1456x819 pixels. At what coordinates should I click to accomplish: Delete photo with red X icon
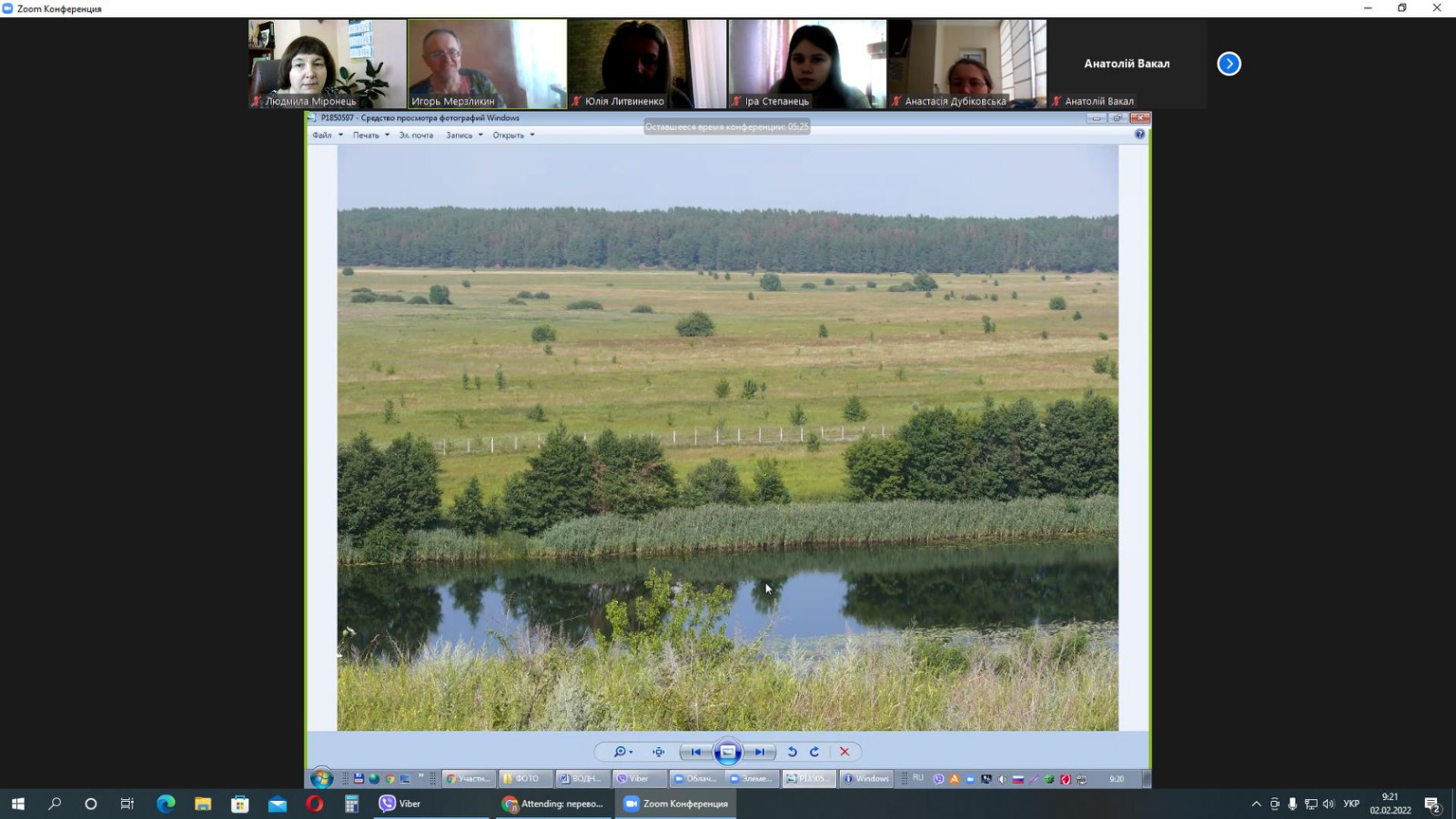tap(844, 752)
